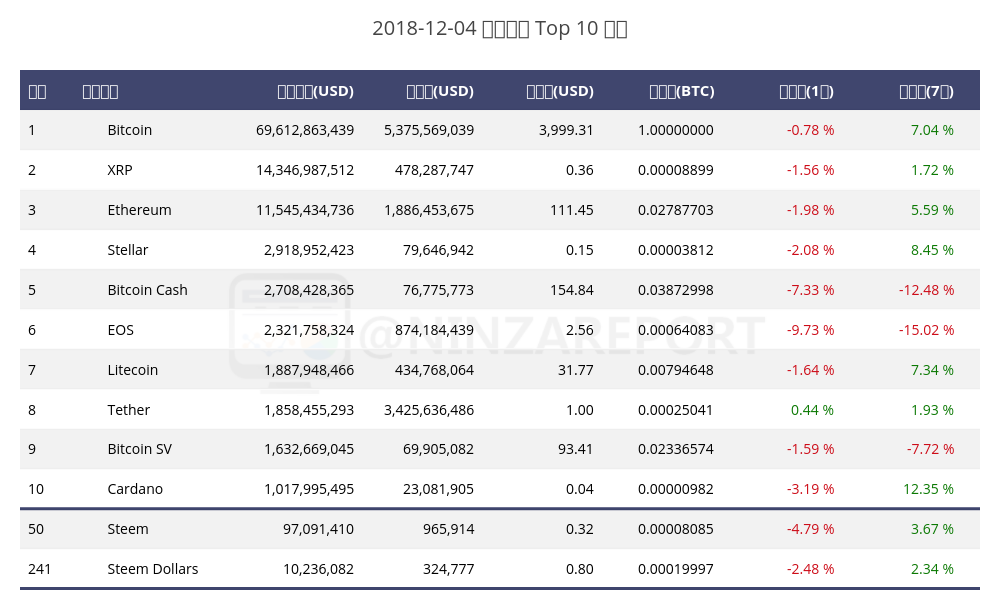Select the Cardano name cell
Viewport: 1000px width, 610px height.
click(x=135, y=489)
